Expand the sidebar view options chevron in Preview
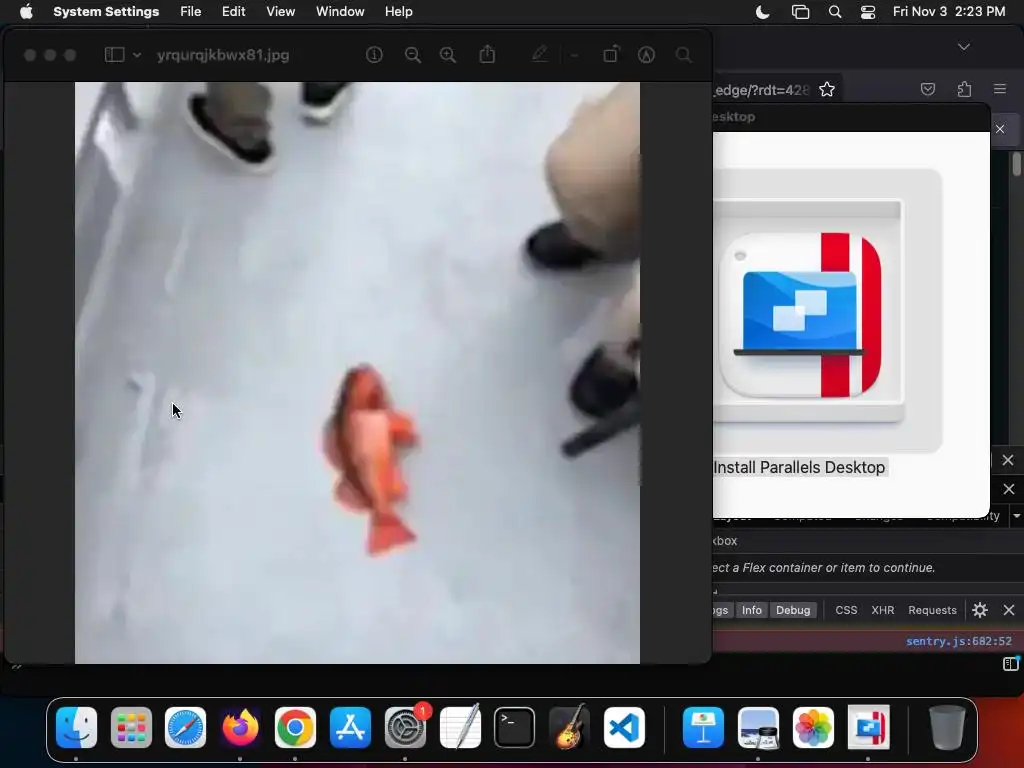The image size is (1024, 768). 137,56
